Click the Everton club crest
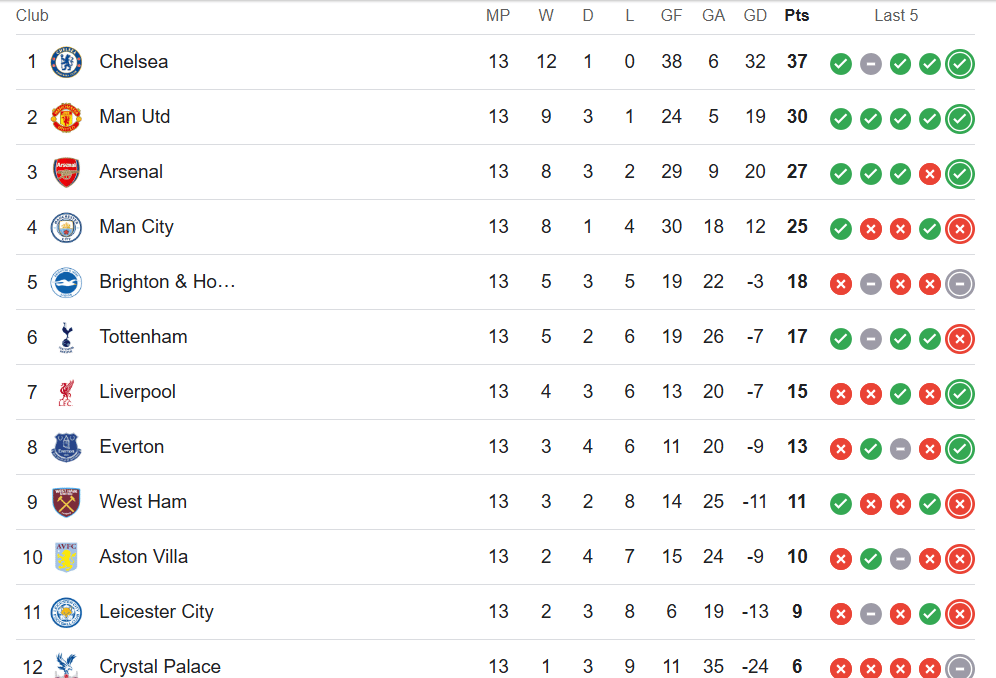Screen dimensions: 996x678 click(66, 447)
